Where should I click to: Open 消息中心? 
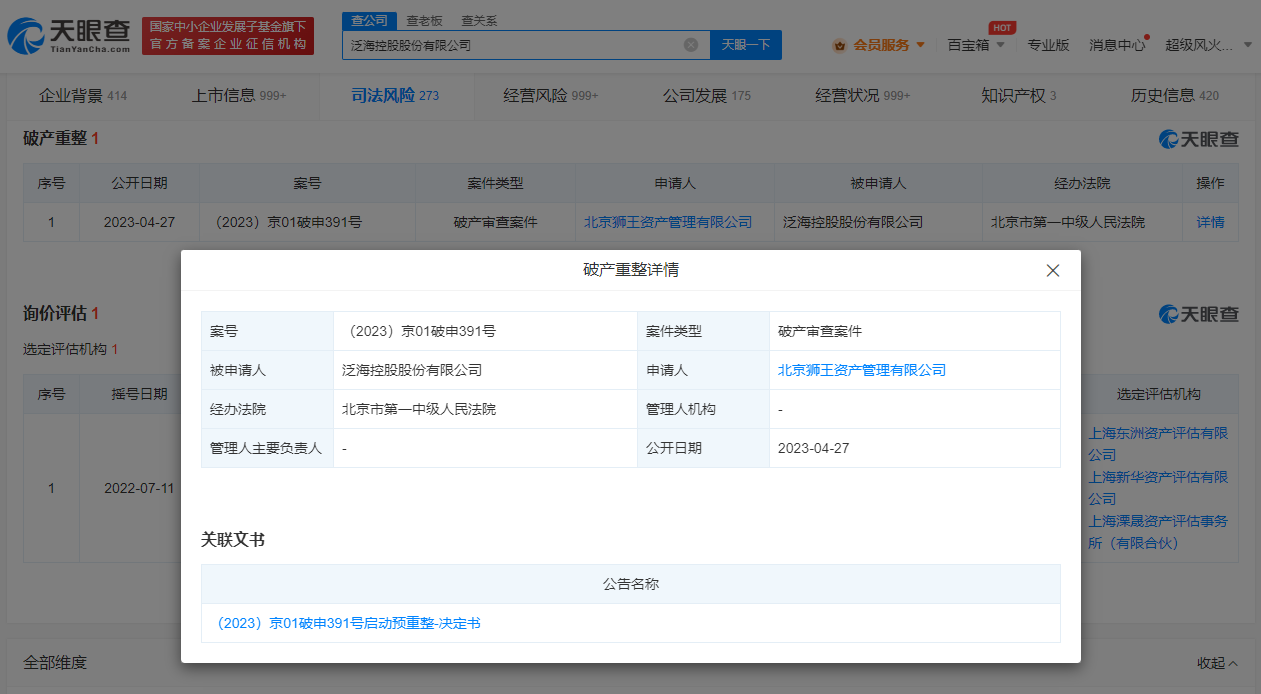pyautogui.click(x=1117, y=45)
